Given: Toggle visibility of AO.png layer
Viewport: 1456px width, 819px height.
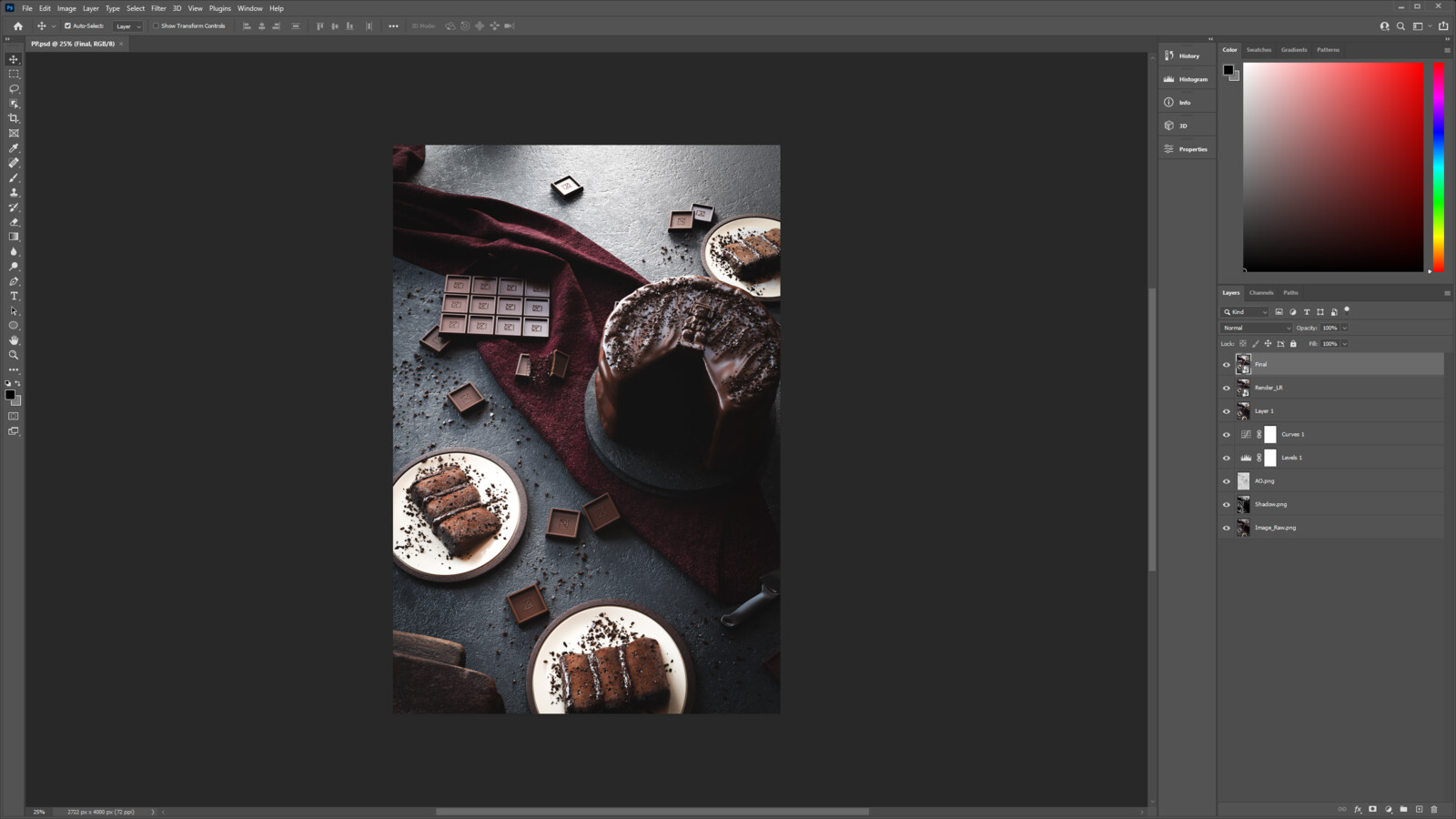Looking at the screenshot, I should (1226, 481).
